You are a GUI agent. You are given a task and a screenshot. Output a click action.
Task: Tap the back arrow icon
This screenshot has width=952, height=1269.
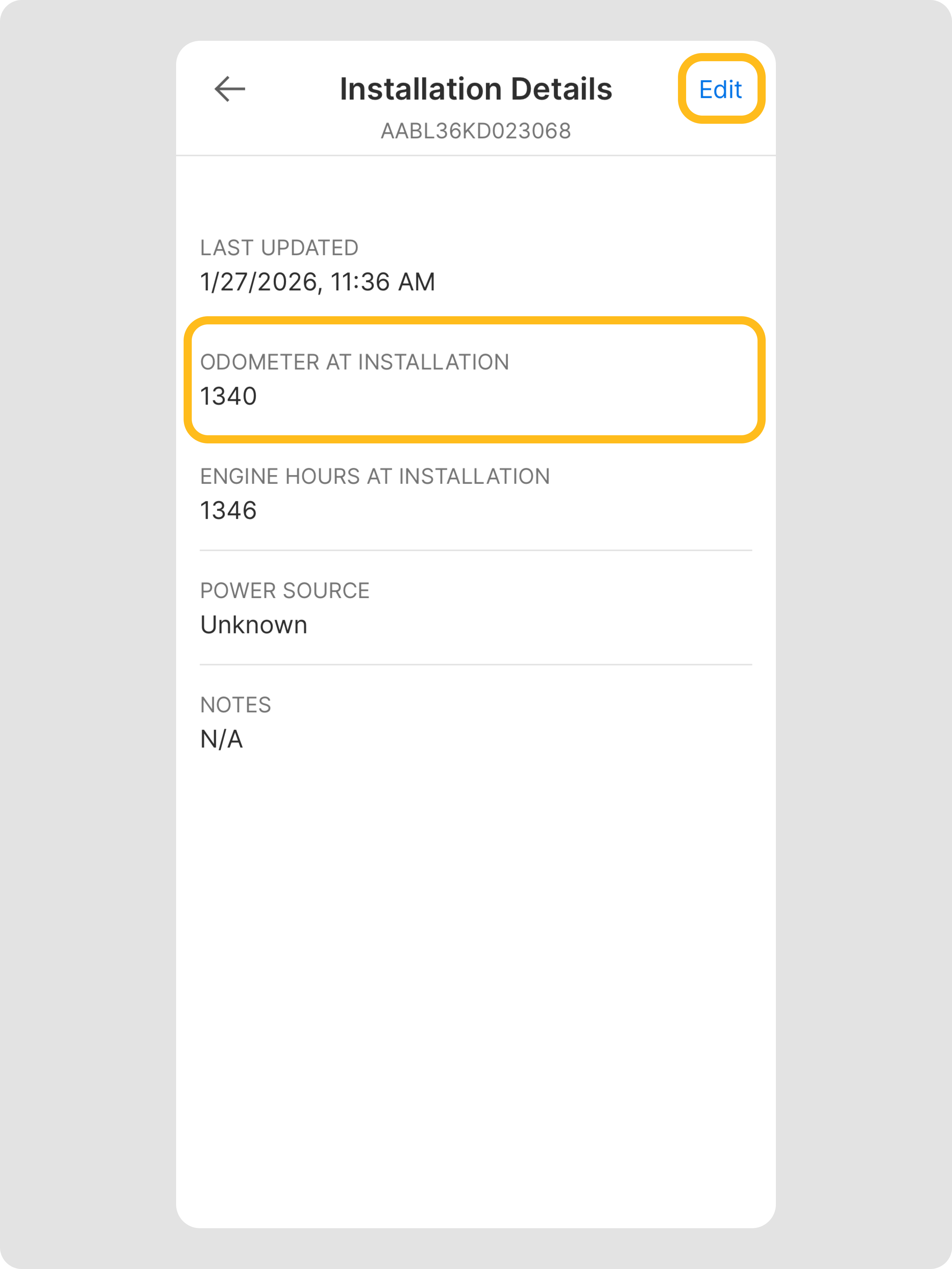(x=230, y=89)
